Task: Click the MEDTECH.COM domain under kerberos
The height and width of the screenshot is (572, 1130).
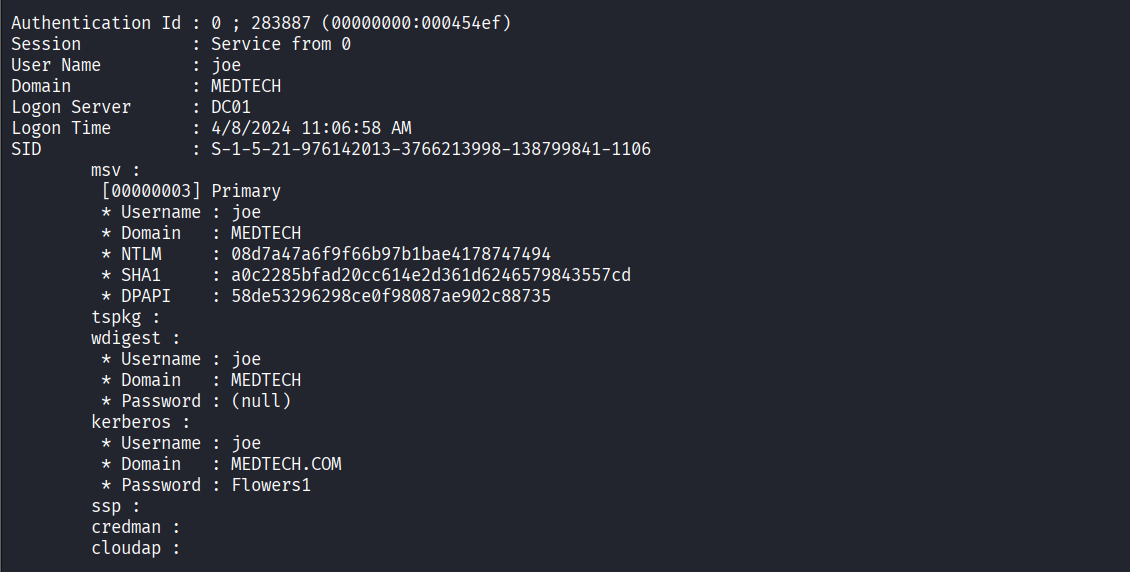Action: pos(286,464)
